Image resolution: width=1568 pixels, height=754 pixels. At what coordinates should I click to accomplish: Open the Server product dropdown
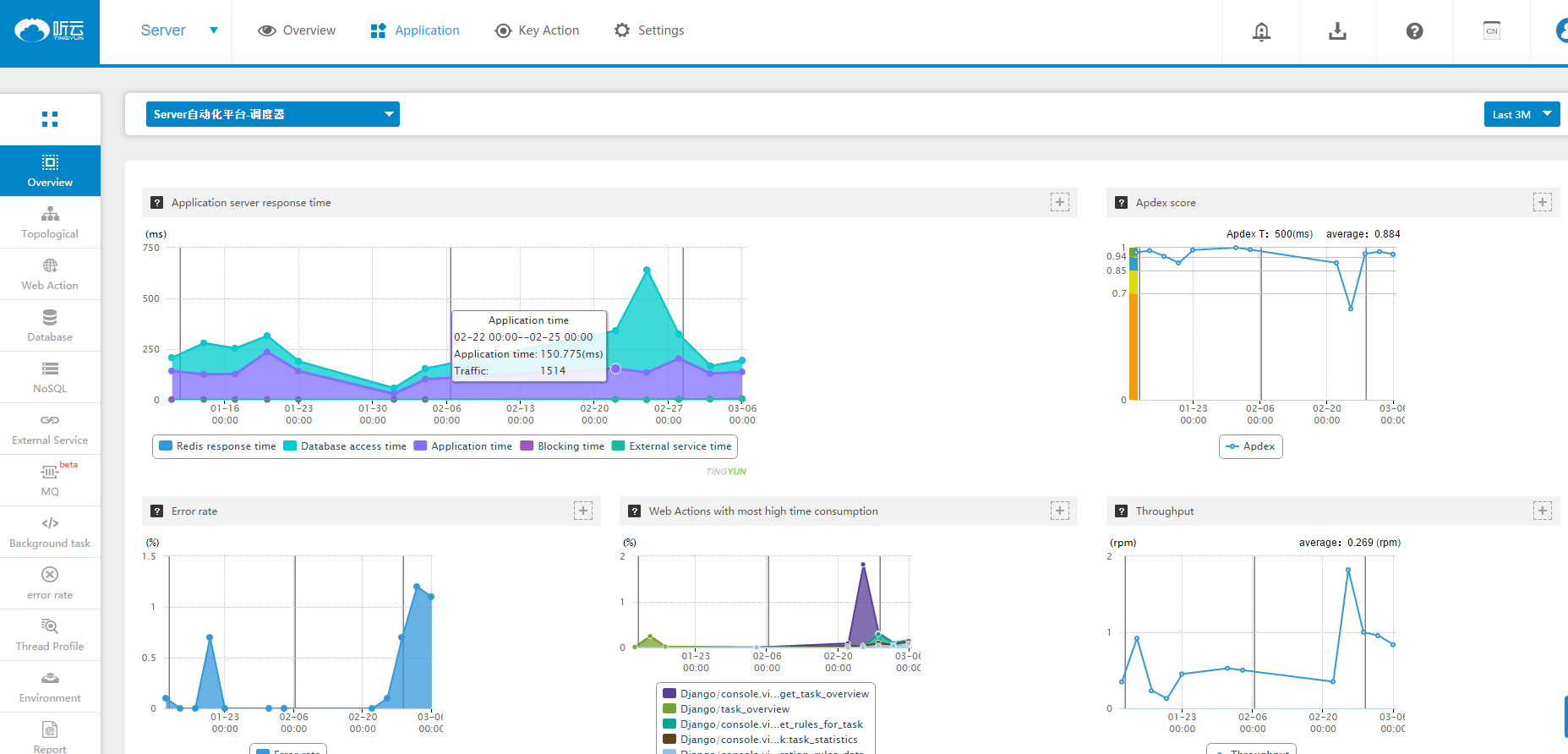click(179, 30)
